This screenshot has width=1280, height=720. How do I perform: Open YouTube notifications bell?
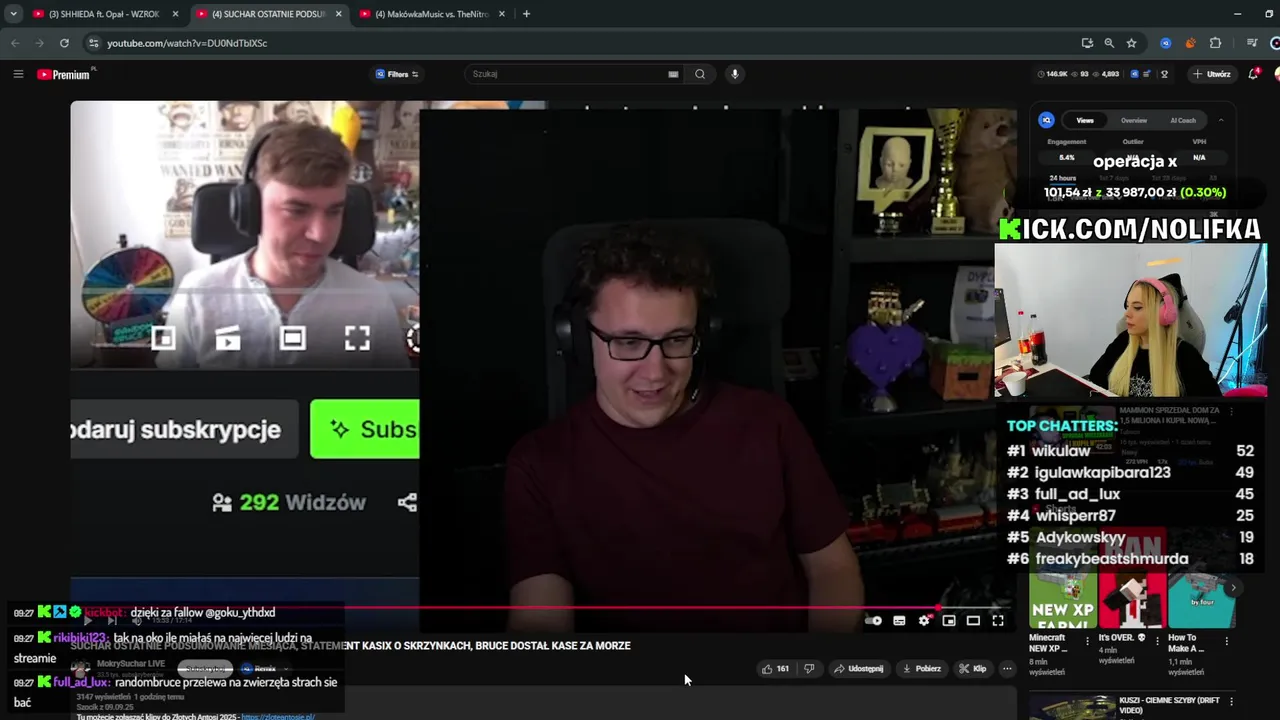pos(1253,74)
